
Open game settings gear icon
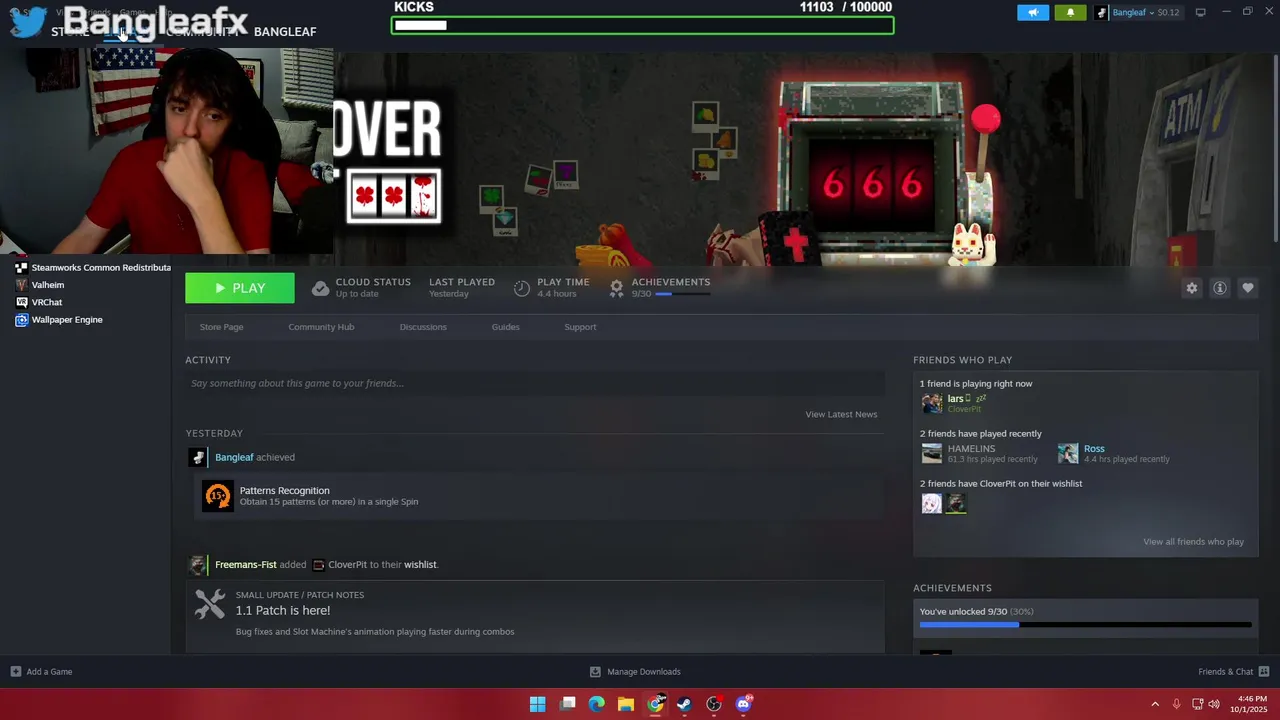click(1191, 288)
